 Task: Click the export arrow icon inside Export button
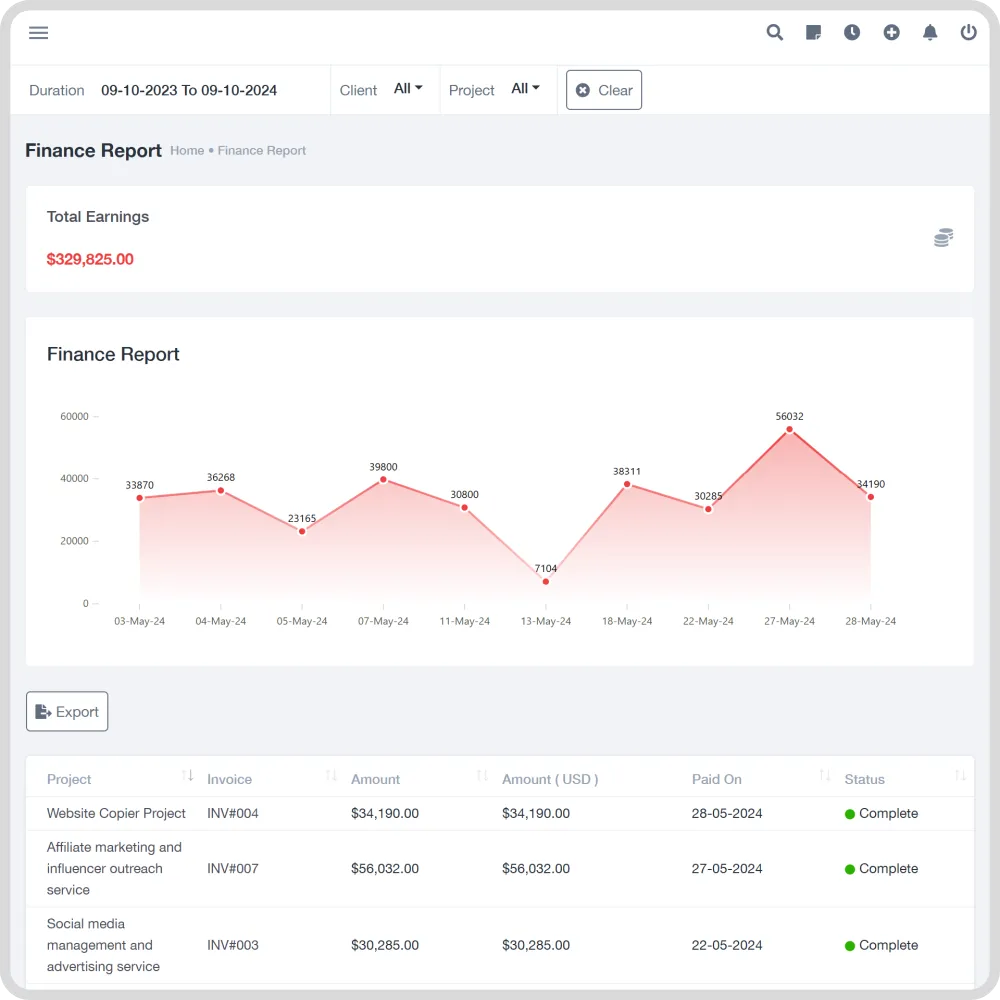[x=43, y=711]
